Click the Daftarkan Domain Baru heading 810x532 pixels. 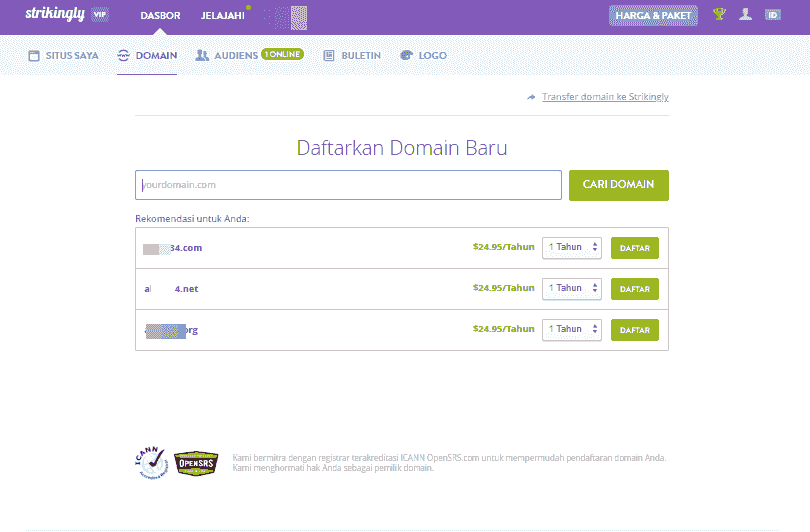[x=402, y=148]
